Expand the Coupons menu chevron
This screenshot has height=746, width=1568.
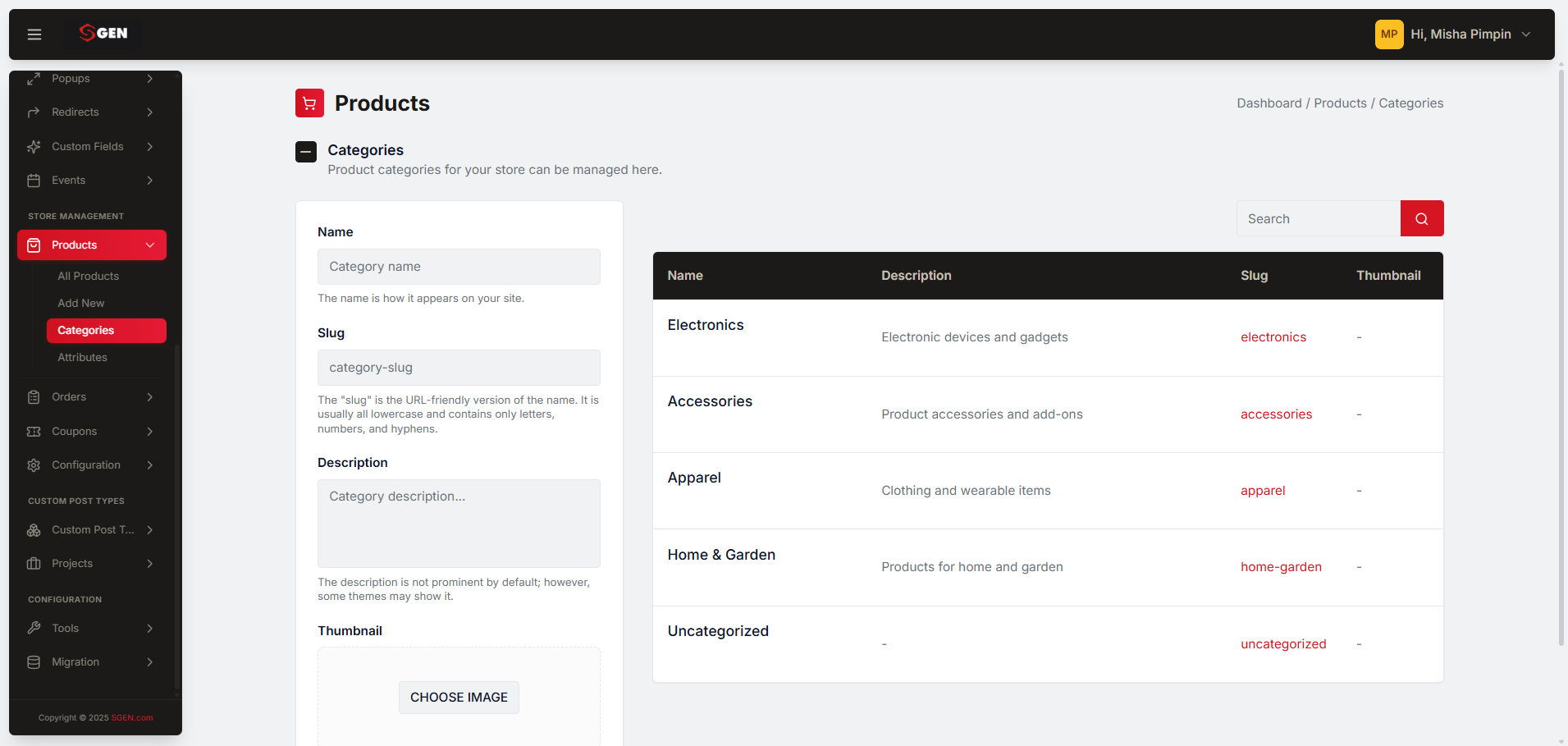tap(150, 432)
